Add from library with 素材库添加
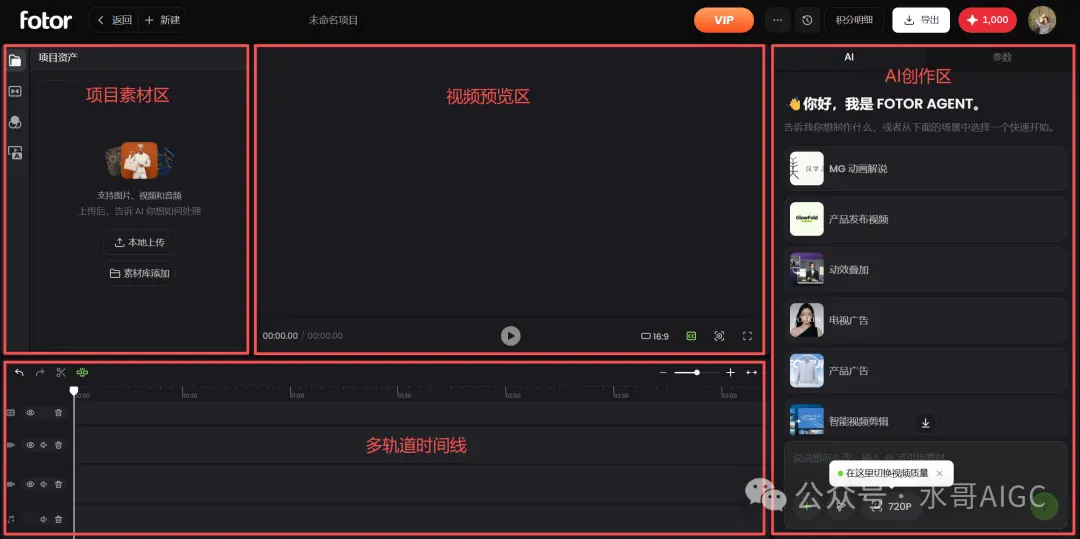The image size is (1080, 539). click(139, 273)
